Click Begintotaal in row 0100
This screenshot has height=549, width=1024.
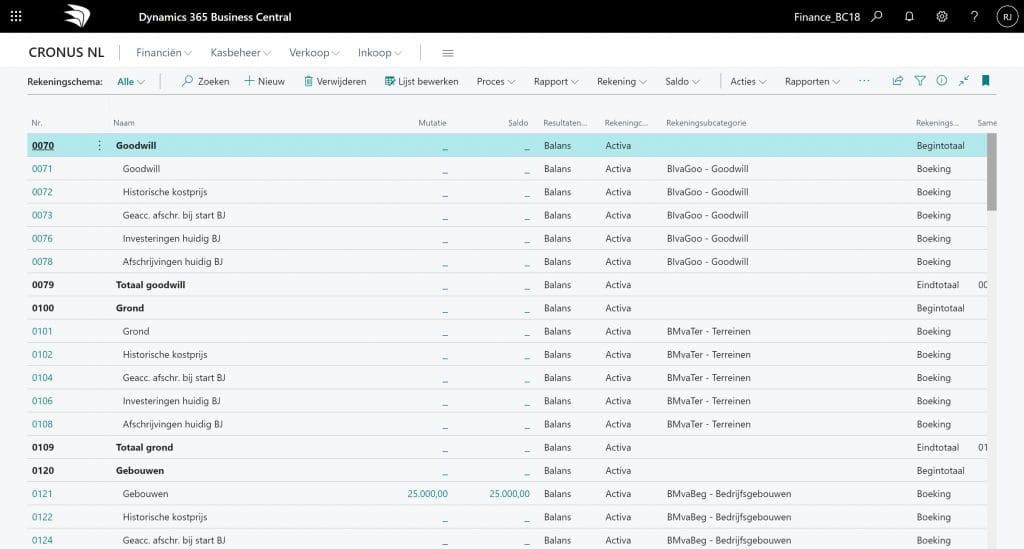click(940, 308)
